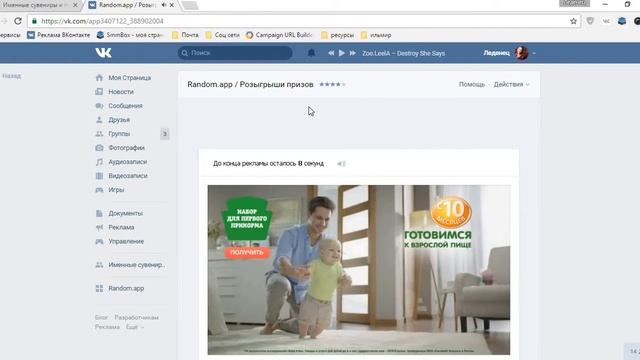Click the gamepad icon beside Игры
This screenshot has width=640, height=360.
(99, 190)
